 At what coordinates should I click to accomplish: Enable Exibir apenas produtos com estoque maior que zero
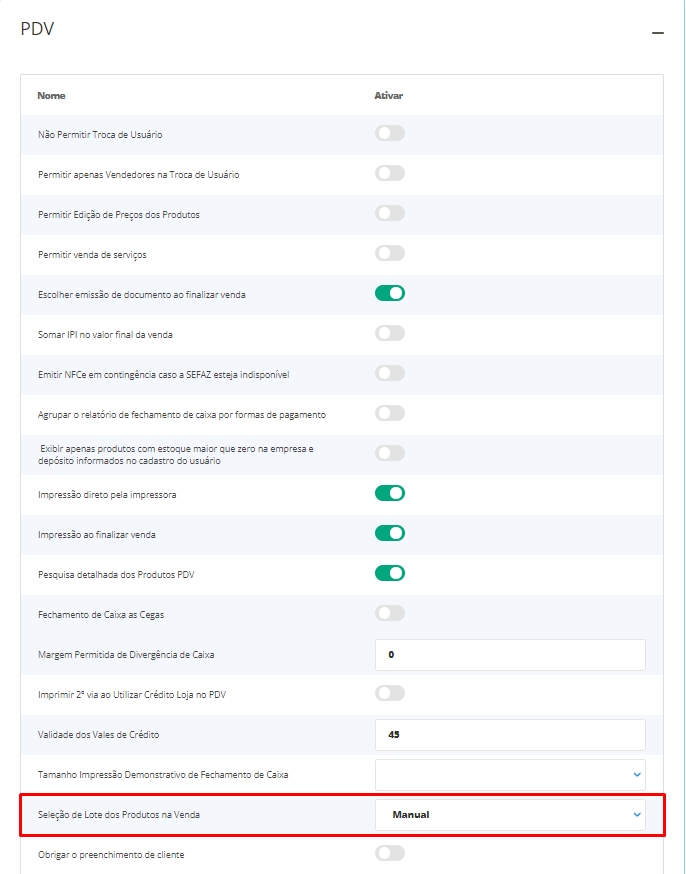click(390, 453)
